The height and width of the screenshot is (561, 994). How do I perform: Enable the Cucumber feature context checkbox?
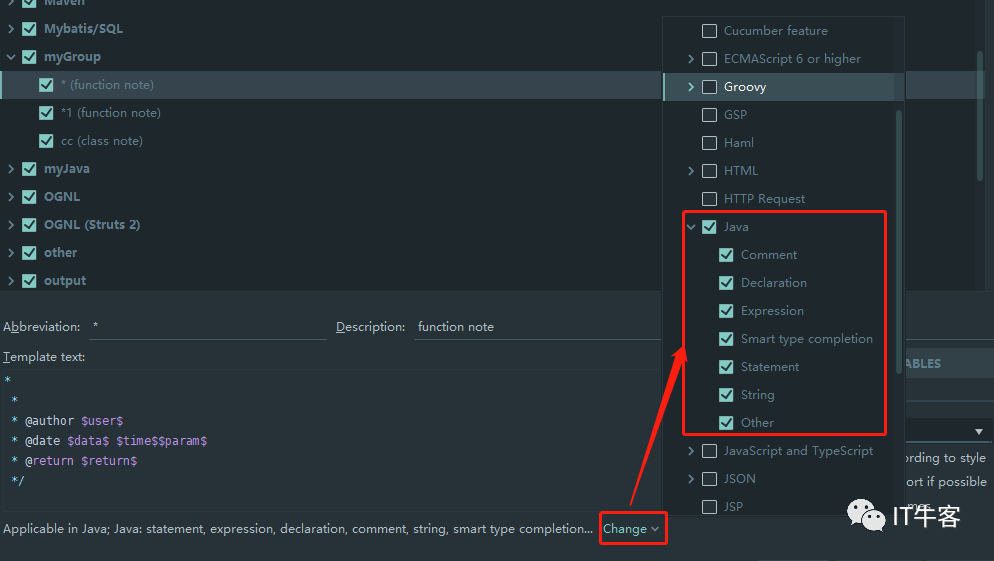(x=709, y=31)
